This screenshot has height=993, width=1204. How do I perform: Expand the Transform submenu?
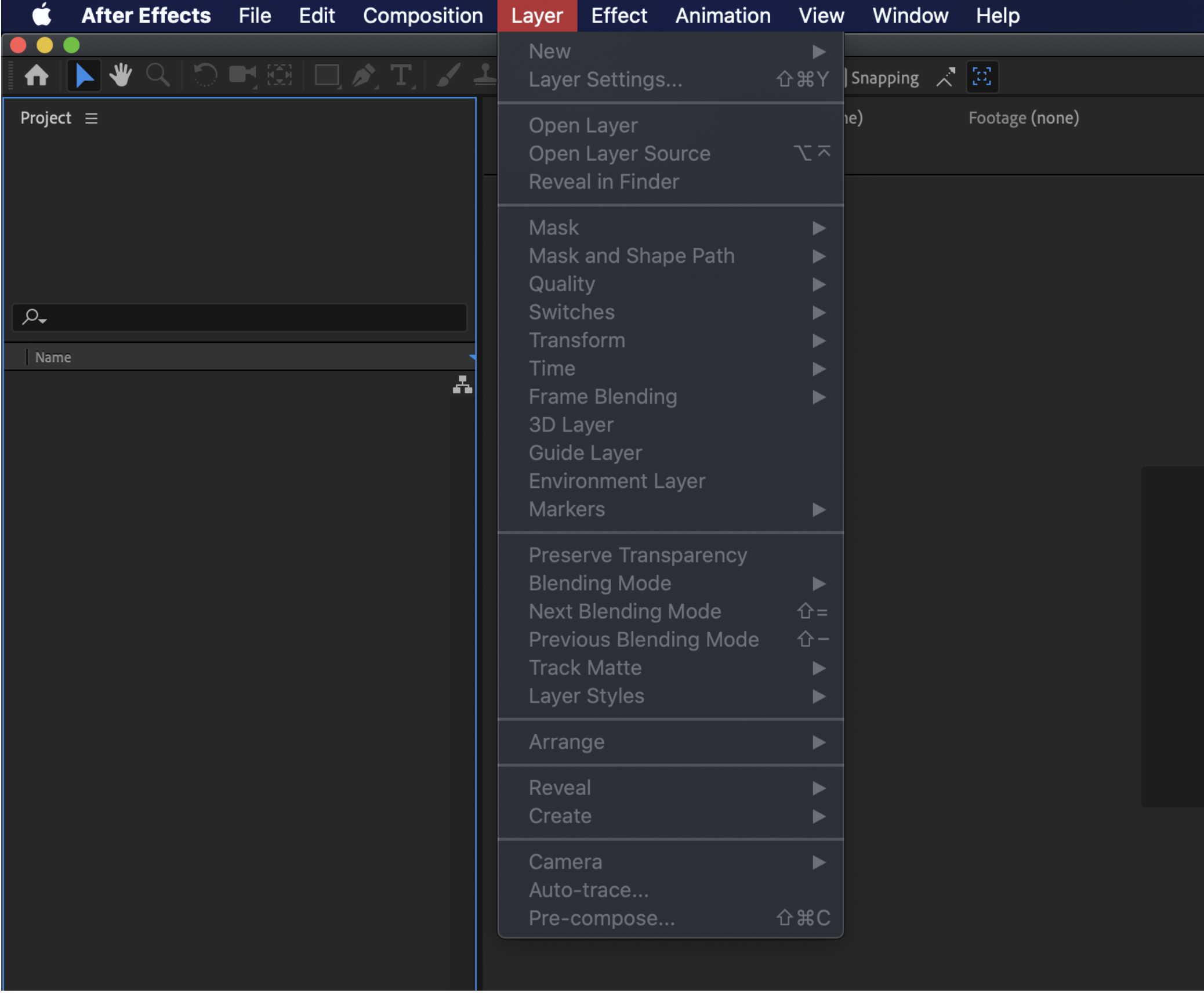click(670, 340)
